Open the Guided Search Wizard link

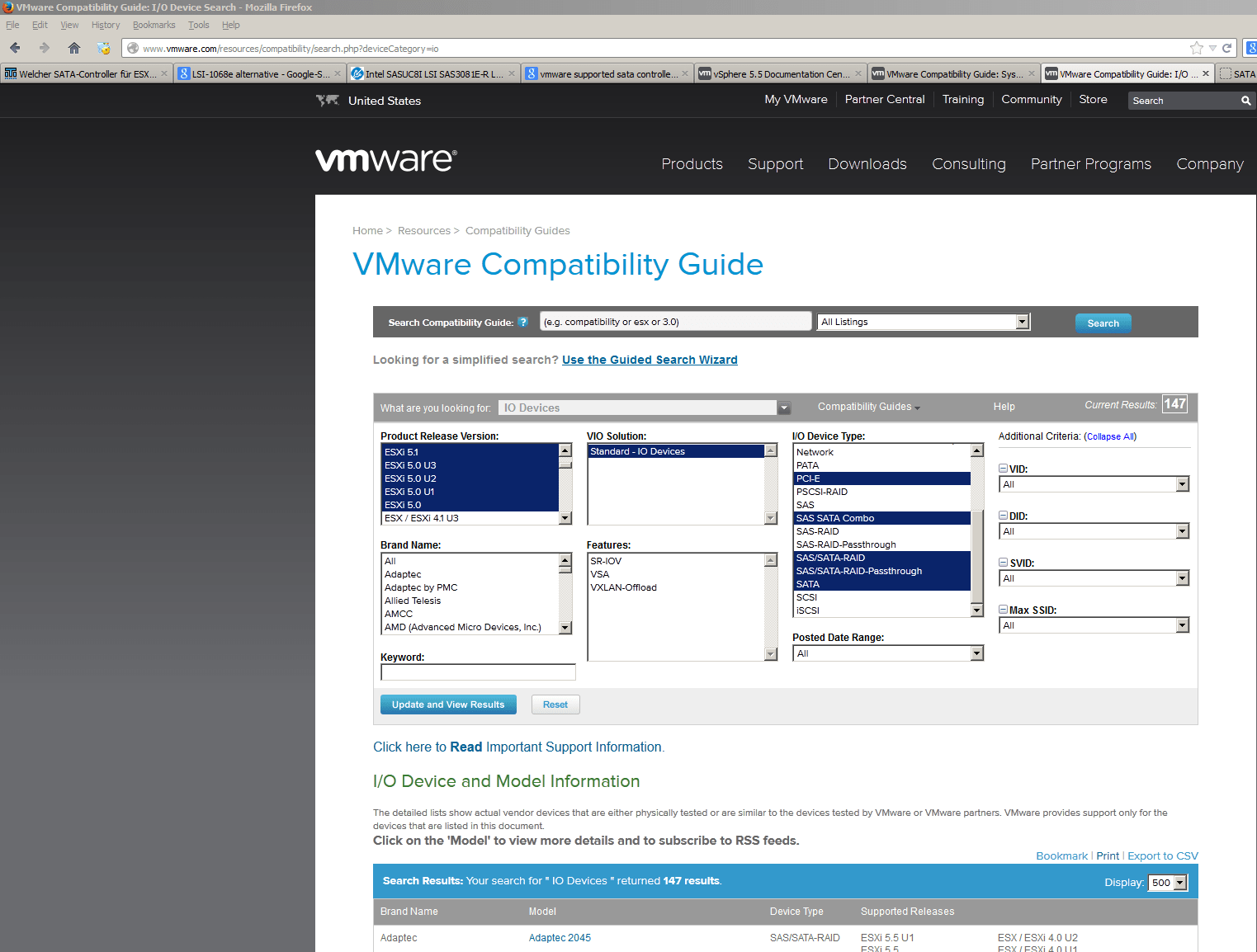(x=650, y=360)
